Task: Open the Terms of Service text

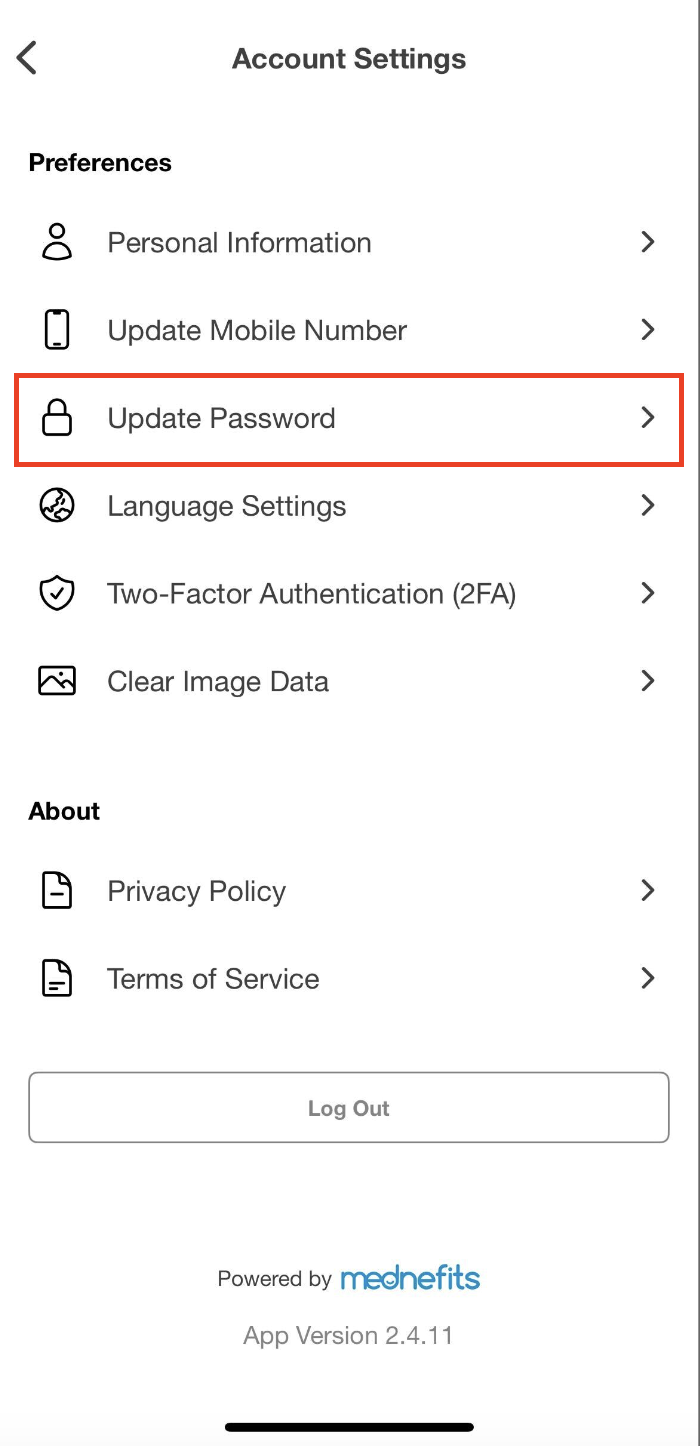Action: coord(213,979)
